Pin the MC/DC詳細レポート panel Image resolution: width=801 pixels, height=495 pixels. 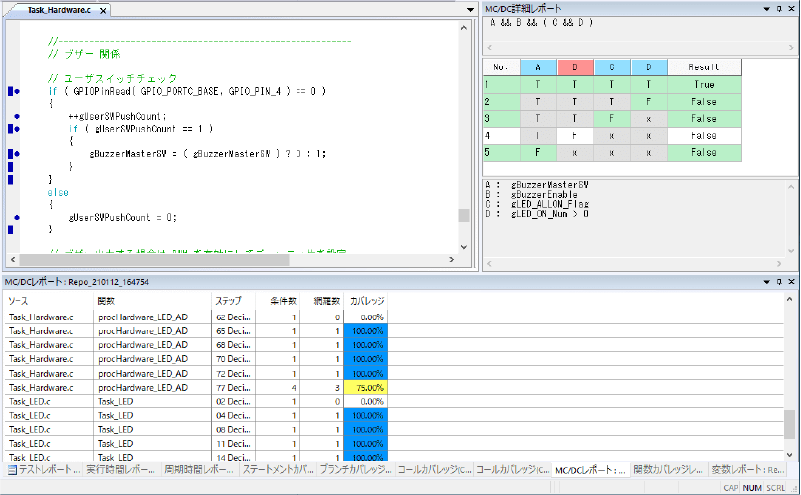778,9
